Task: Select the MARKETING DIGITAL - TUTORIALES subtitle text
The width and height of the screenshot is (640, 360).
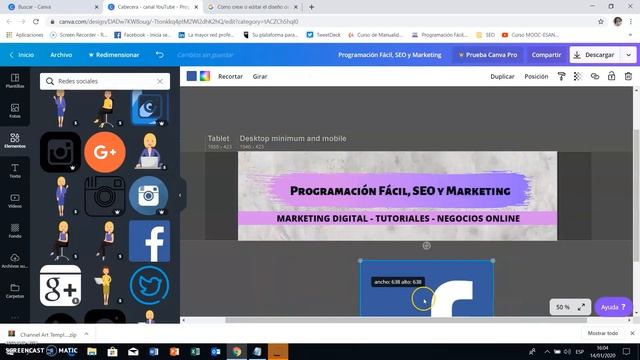Action: [398, 218]
